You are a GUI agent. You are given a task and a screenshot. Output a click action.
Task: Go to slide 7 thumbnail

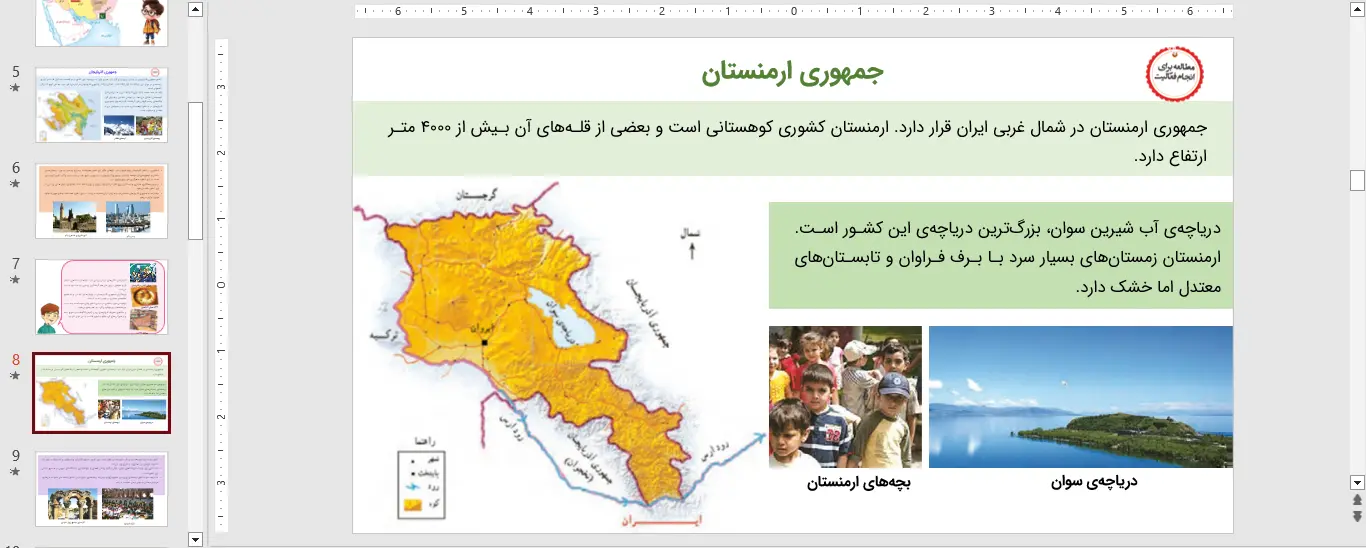click(101, 297)
